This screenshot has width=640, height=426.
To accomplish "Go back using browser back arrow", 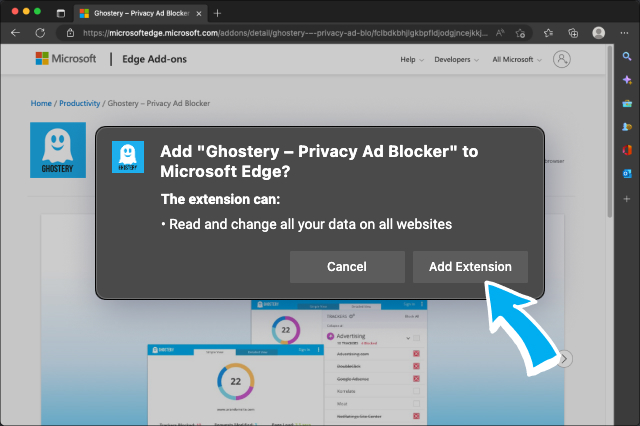I will (x=15, y=32).
